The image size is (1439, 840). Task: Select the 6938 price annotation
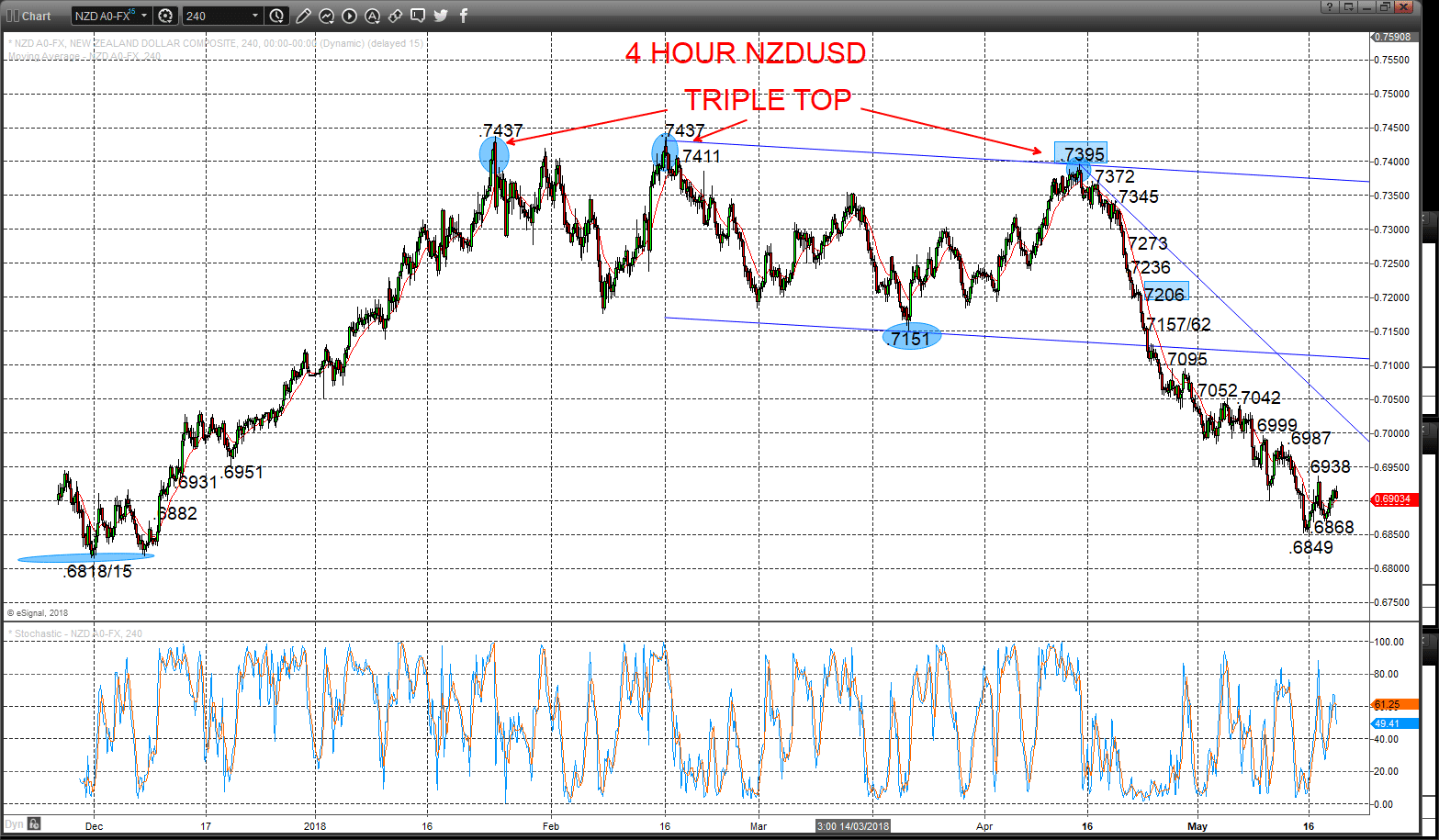(1330, 466)
